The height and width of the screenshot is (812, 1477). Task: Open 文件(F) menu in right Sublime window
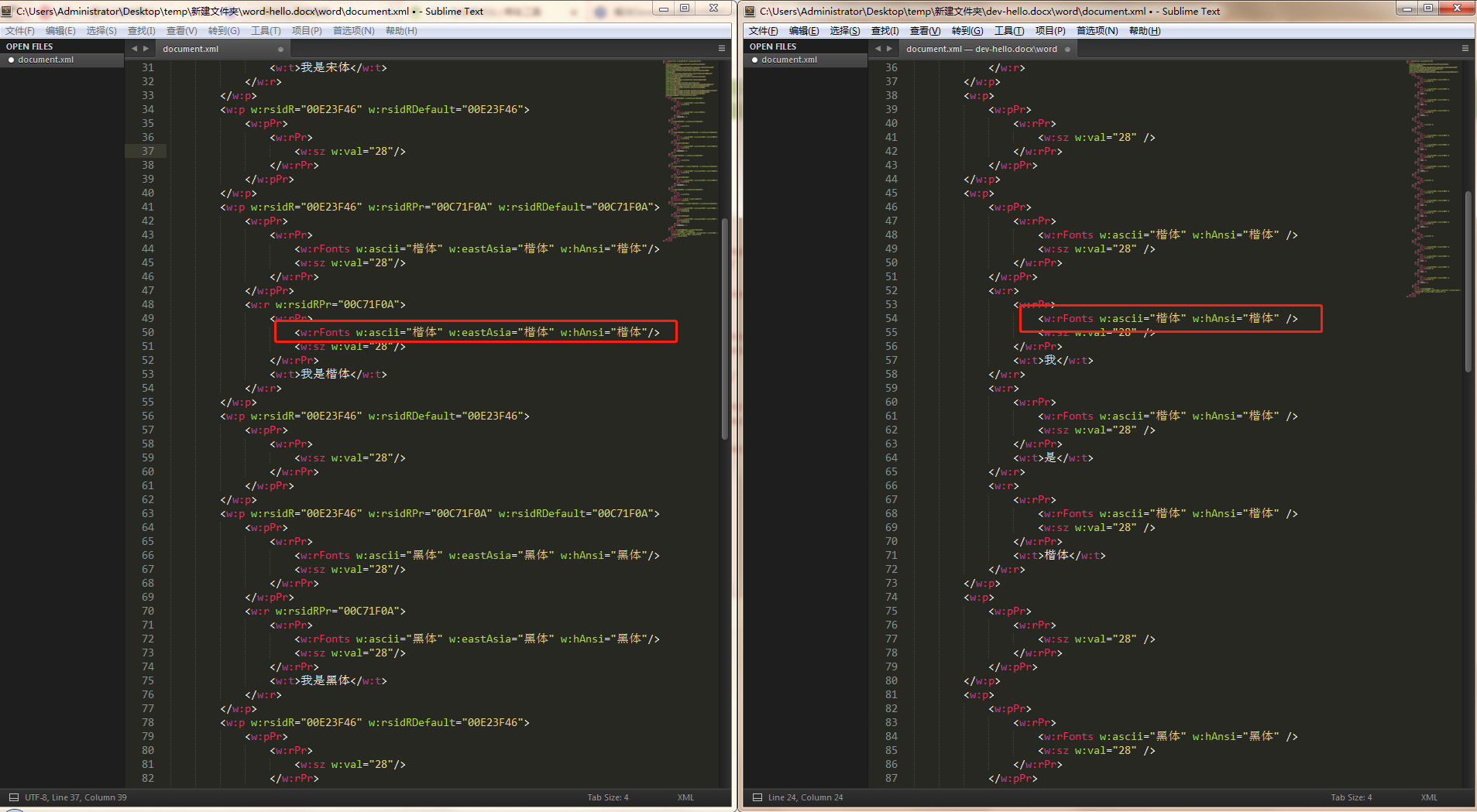click(764, 31)
